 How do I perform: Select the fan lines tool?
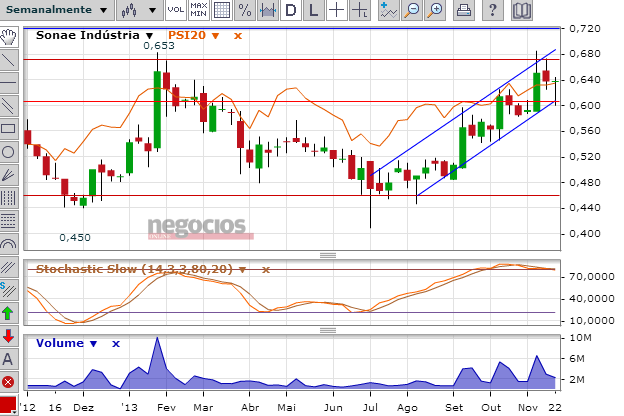pyautogui.click(x=8, y=175)
